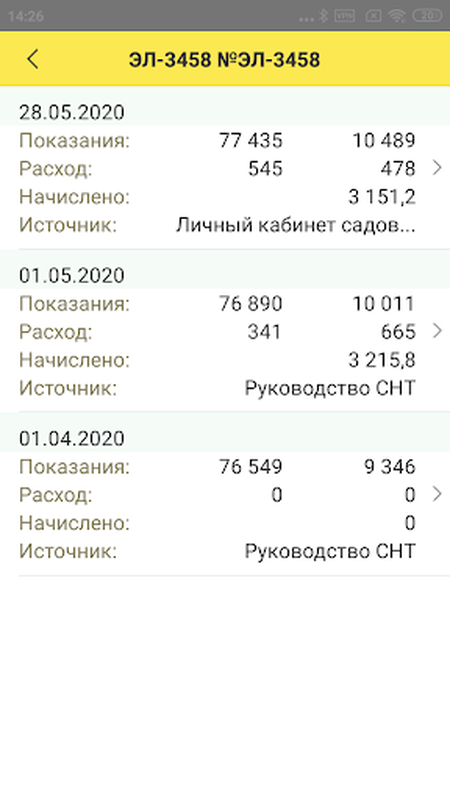450x800 pixels.
Task: Open details chevron for 01.04.2020 reading
Action: (x=437, y=494)
